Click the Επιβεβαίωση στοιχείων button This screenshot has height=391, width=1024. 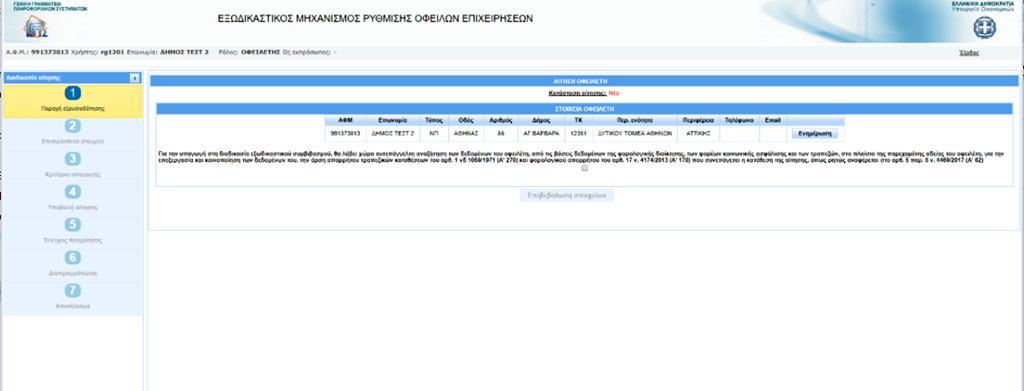tap(567, 195)
